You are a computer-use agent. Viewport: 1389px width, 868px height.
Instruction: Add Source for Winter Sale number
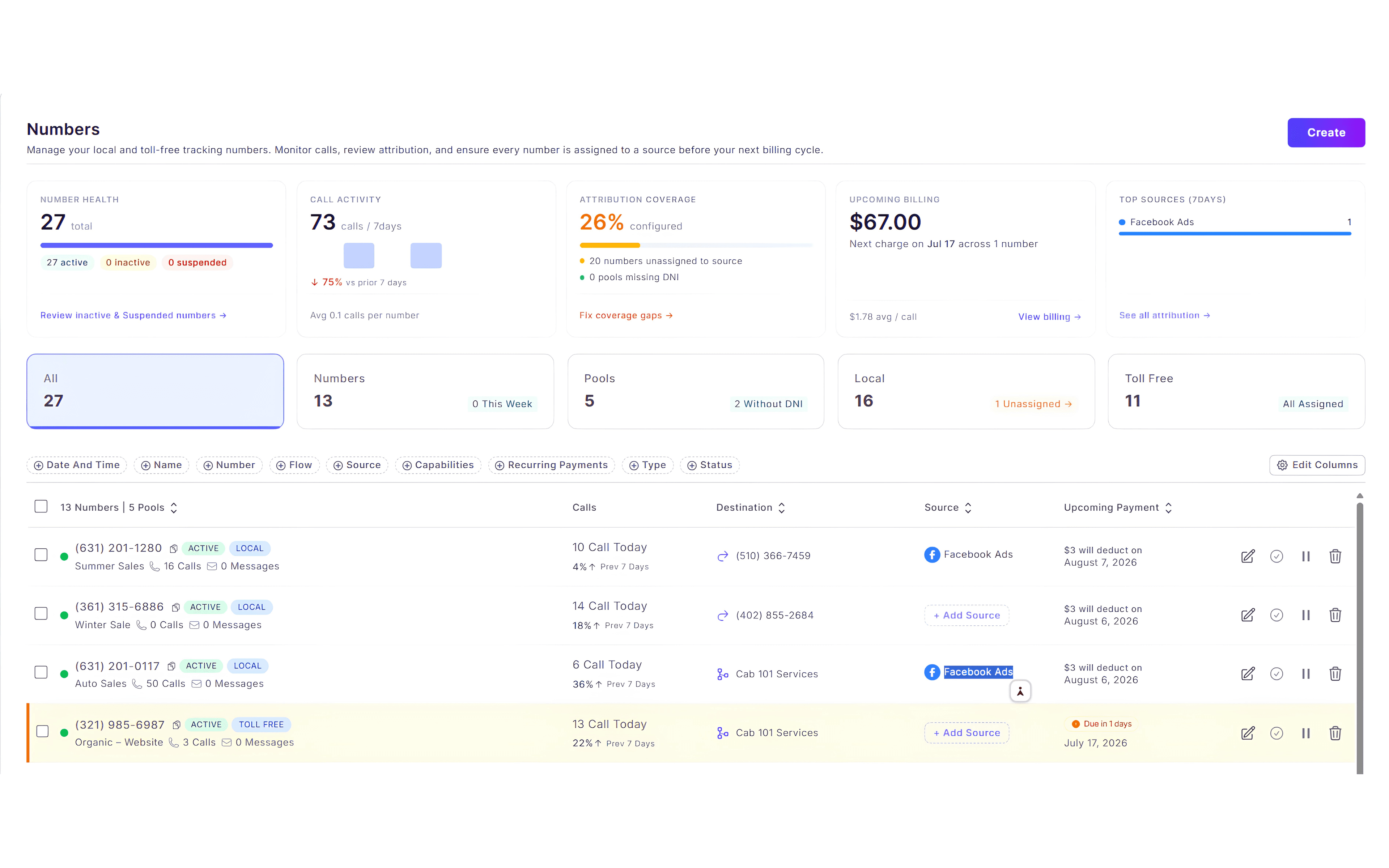click(x=967, y=616)
